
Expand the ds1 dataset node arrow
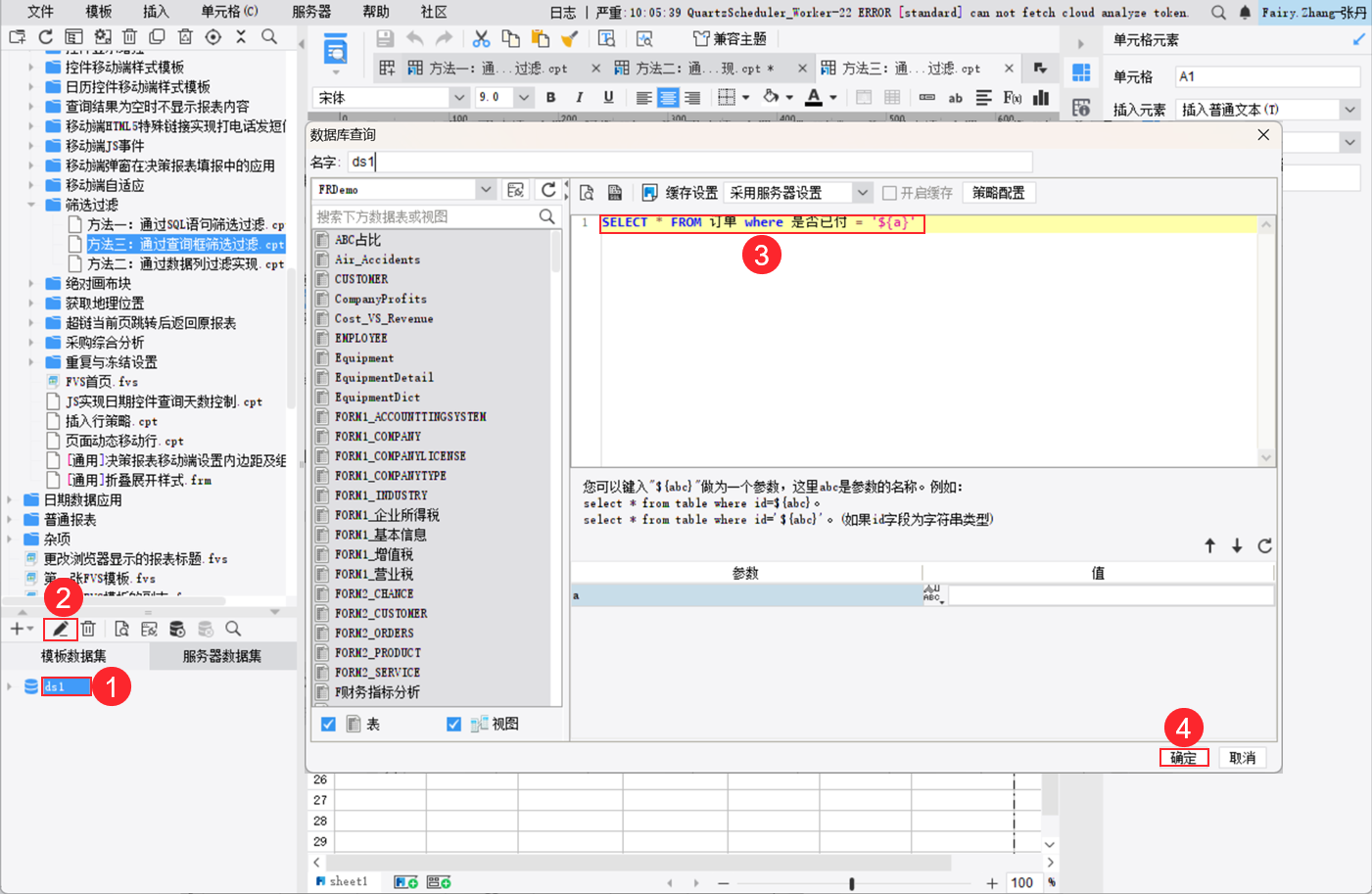[10, 686]
